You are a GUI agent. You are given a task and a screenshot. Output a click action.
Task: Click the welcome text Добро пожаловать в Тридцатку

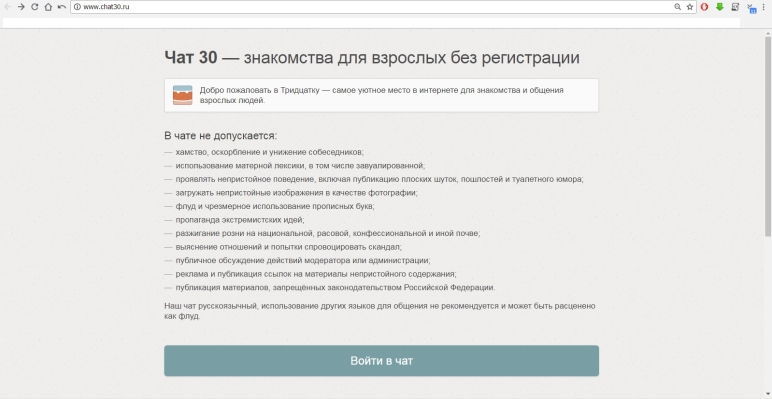pyautogui.click(x=382, y=95)
